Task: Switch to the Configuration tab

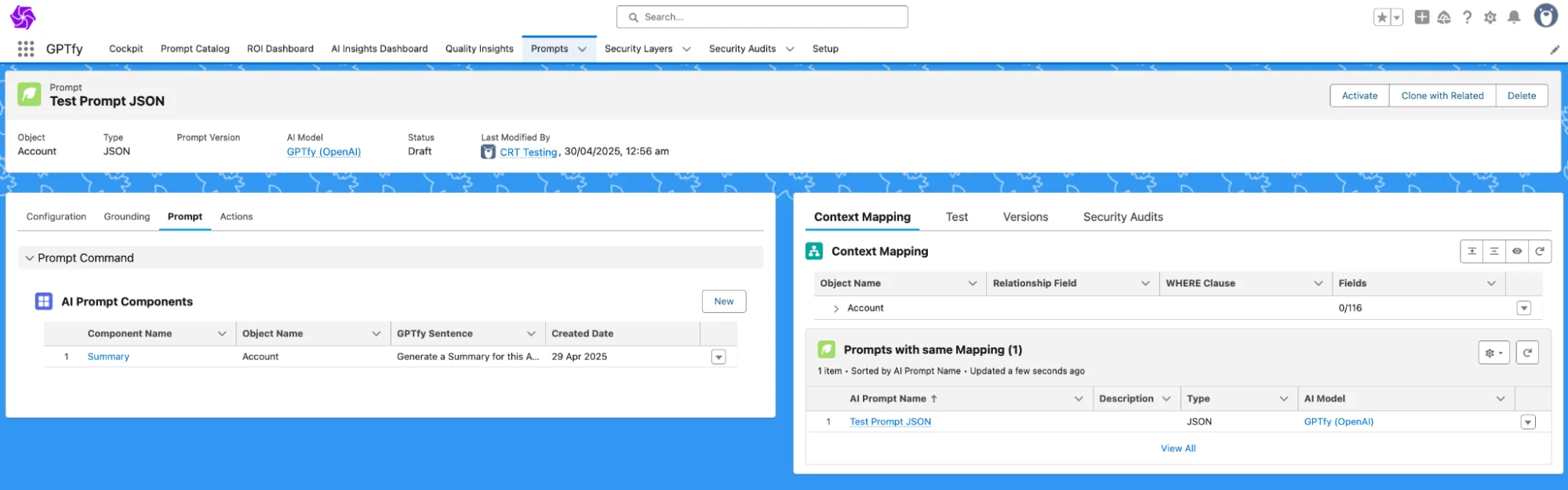Action: [56, 216]
